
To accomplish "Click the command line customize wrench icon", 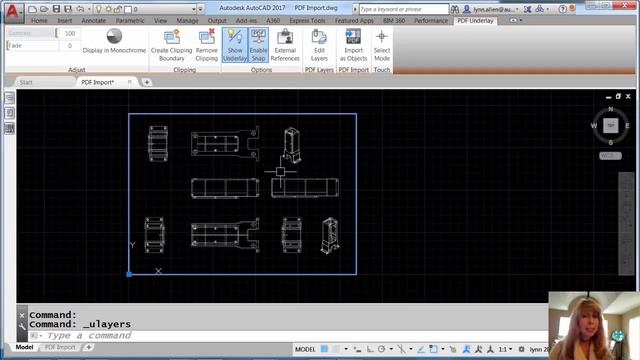I will pyautogui.click(x=22, y=326).
